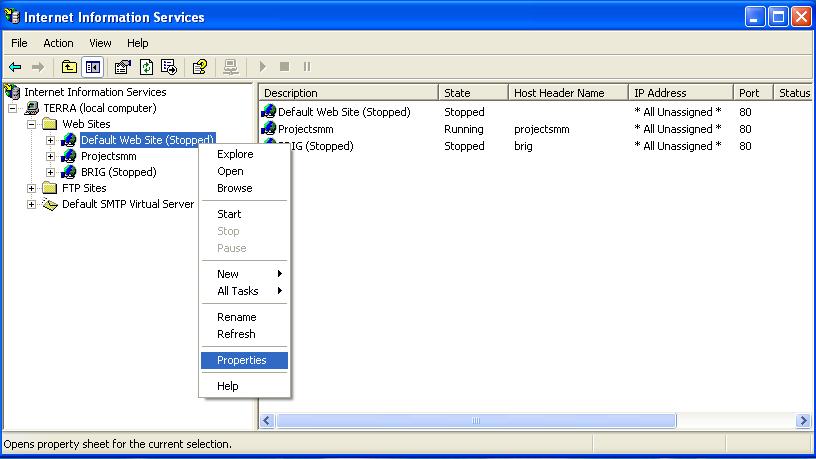
Task: Click the Connect to computer toolbar icon
Action: point(231,67)
